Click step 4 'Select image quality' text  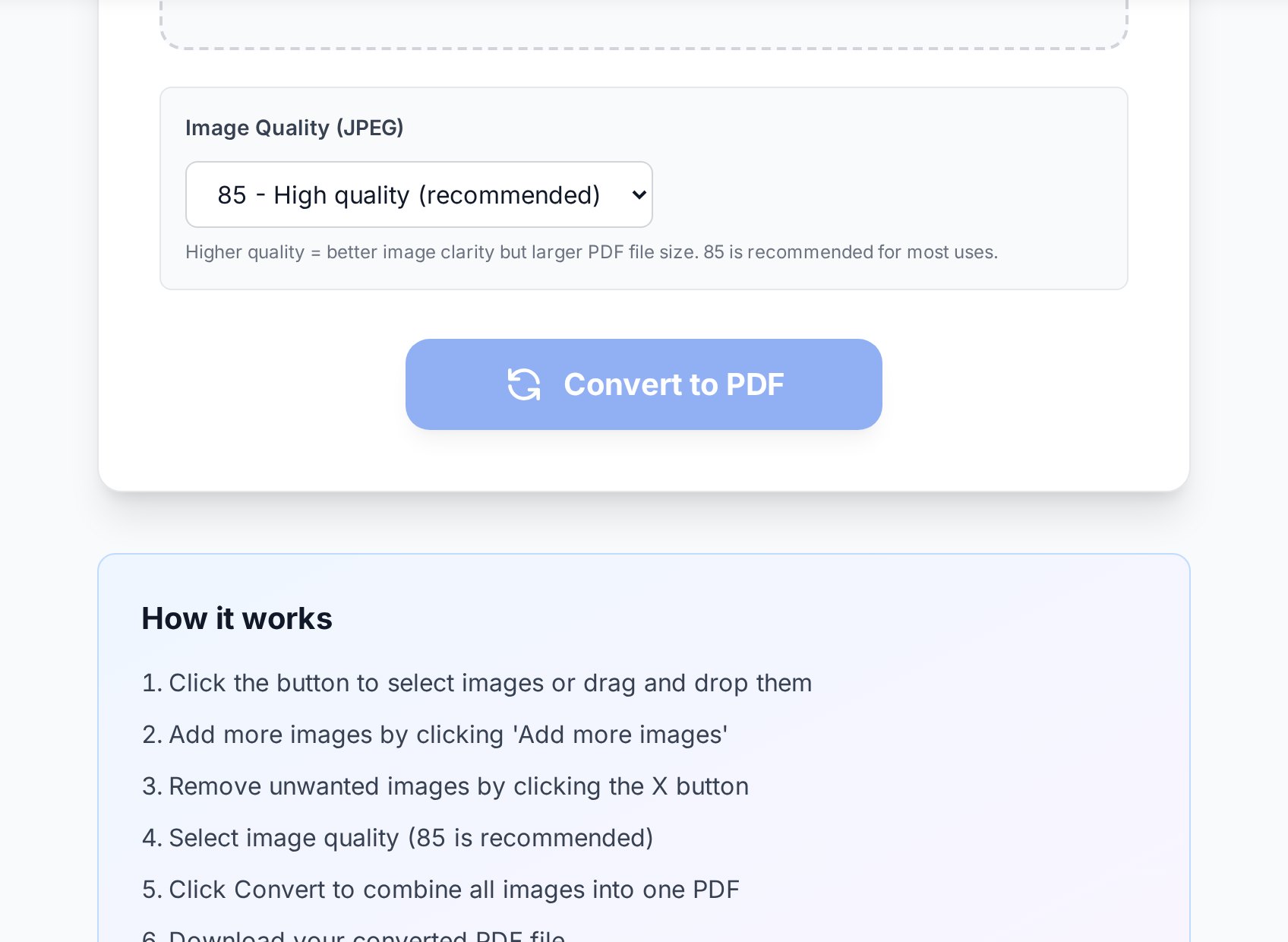[x=398, y=838]
